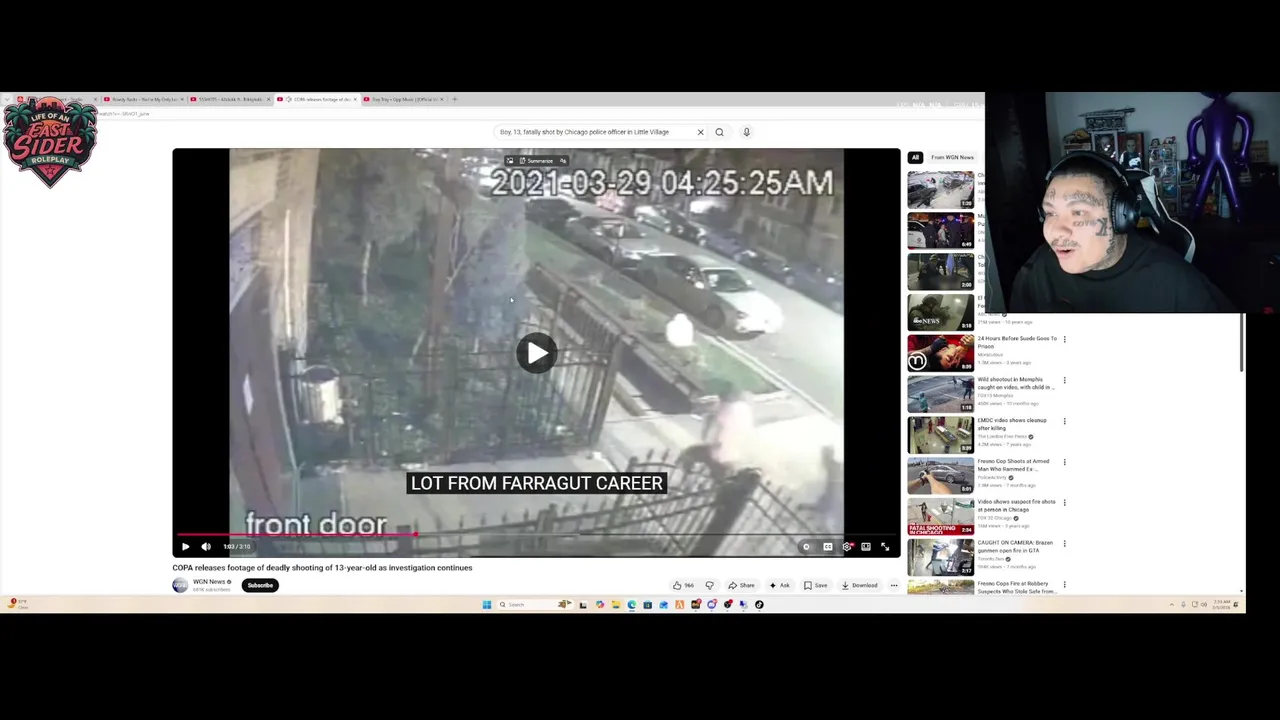
Task: Click the '1:03 / 3:10' time display
Action: tap(236, 547)
